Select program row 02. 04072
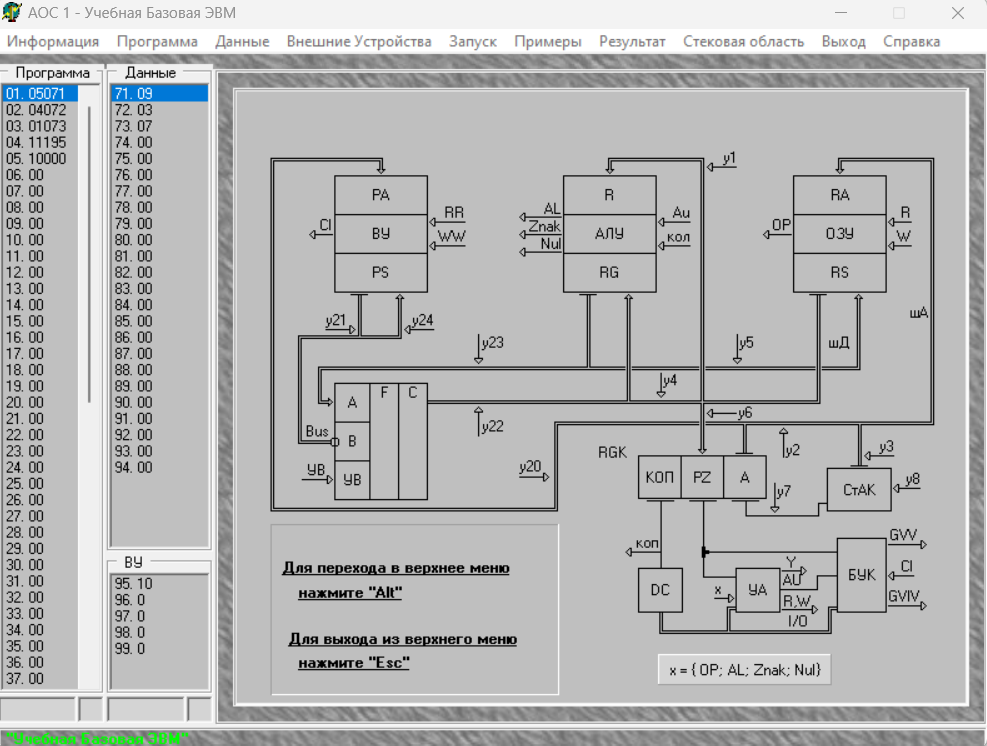Image resolution: width=987 pixels, height=746 pixels. [x=40, y=110]
